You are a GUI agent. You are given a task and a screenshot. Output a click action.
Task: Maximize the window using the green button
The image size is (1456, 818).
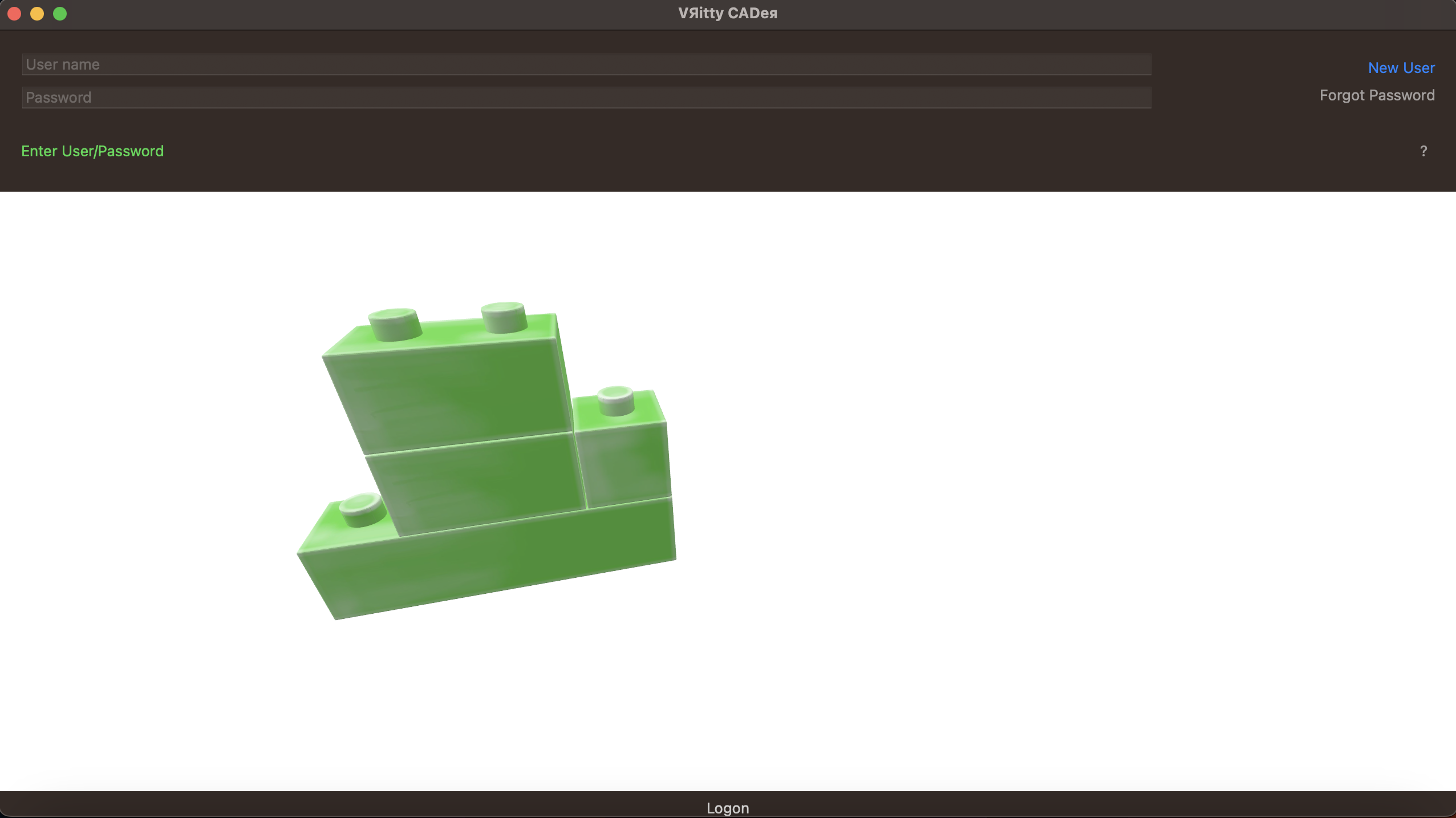click(x=60, y=14)
